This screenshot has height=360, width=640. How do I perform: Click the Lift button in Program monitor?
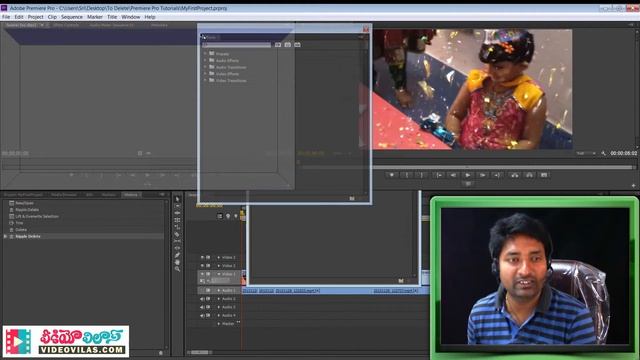(x=515, y=175)
